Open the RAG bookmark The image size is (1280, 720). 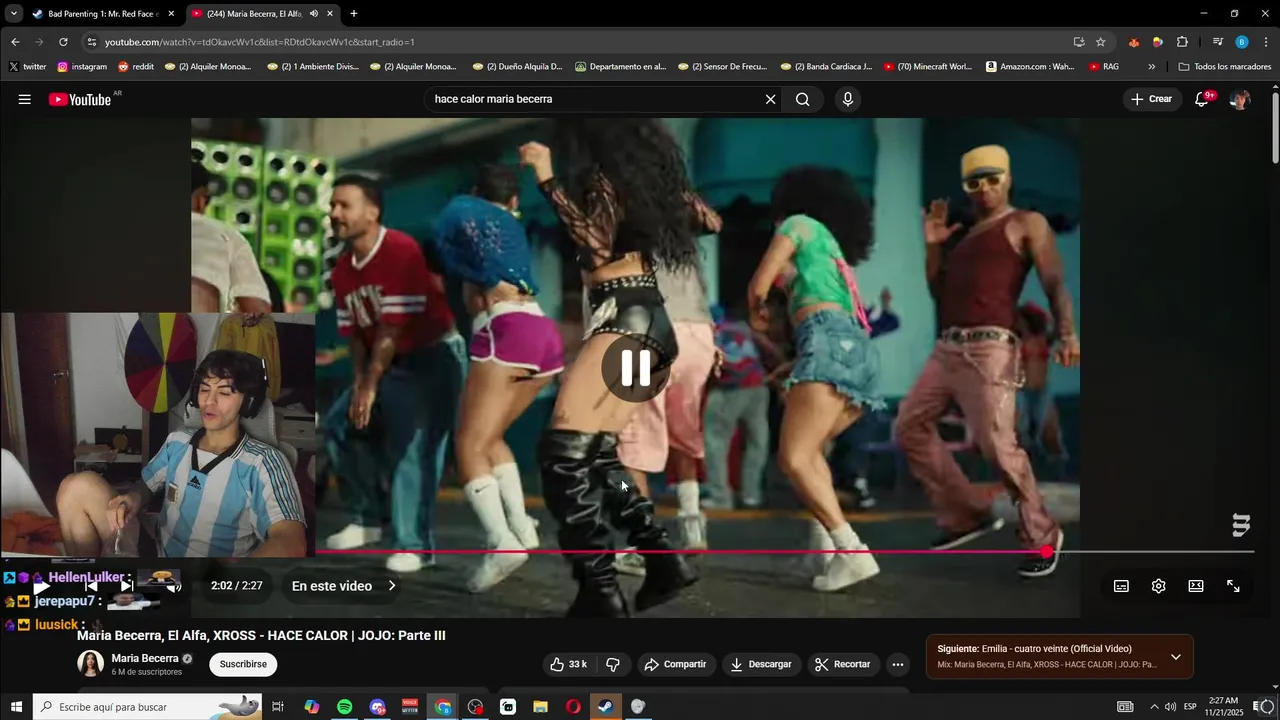coord(1104,67)
